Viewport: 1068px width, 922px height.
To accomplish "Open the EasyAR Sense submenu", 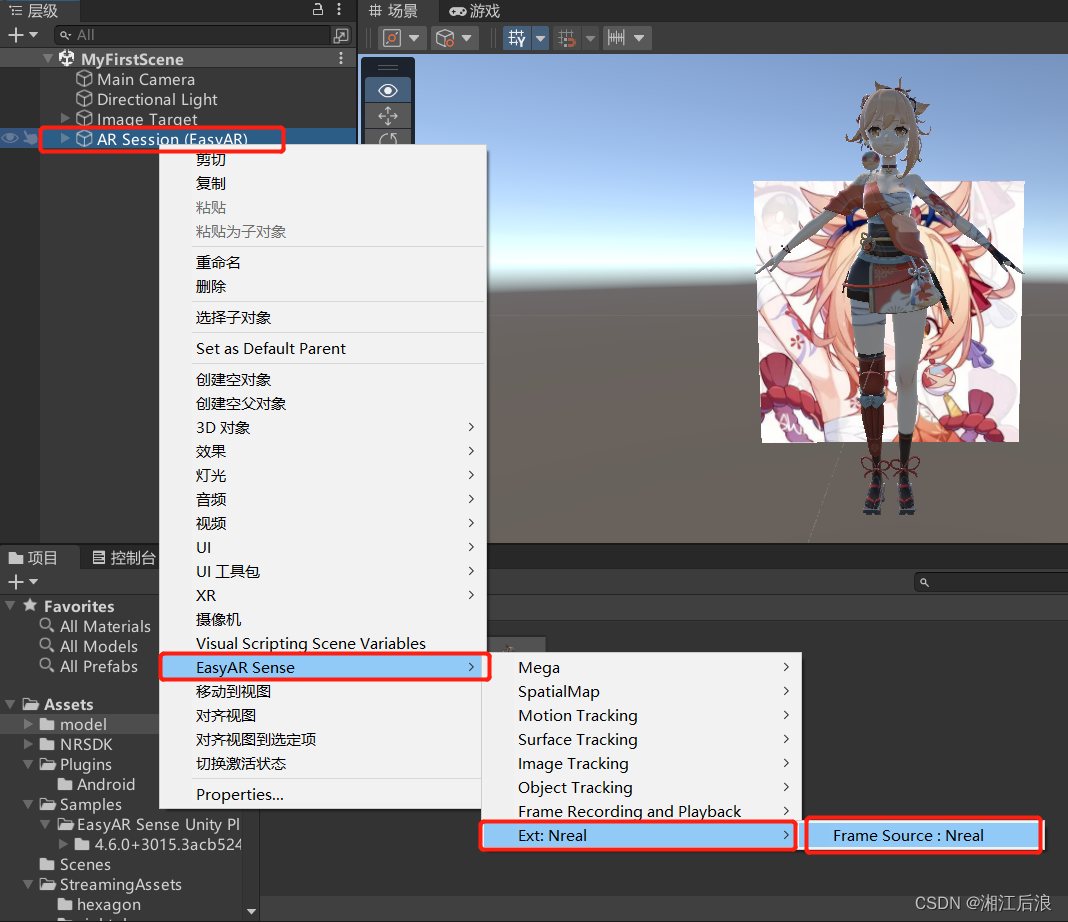I will (325, 667).
